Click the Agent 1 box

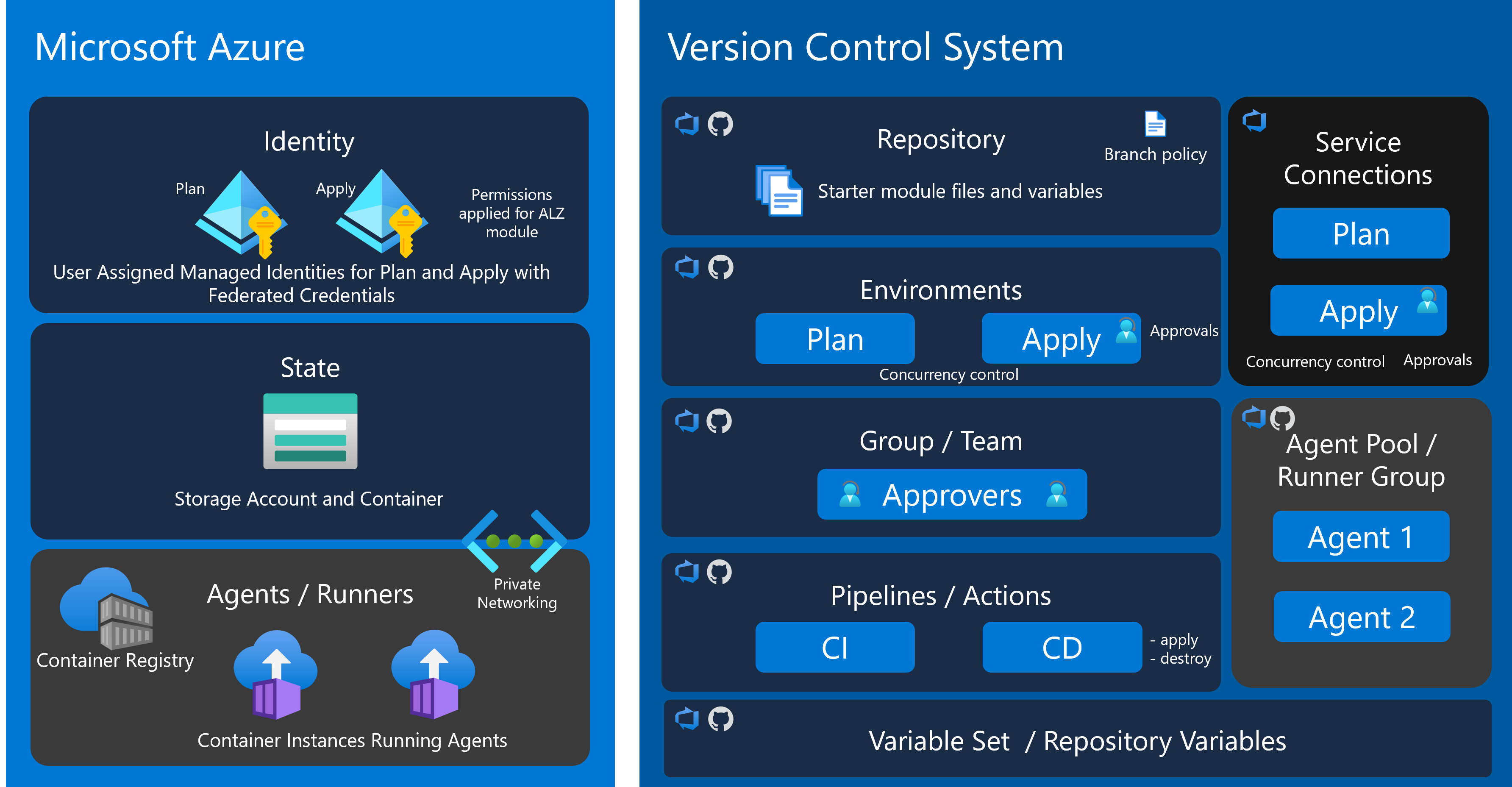click(x=1361, y=537)
